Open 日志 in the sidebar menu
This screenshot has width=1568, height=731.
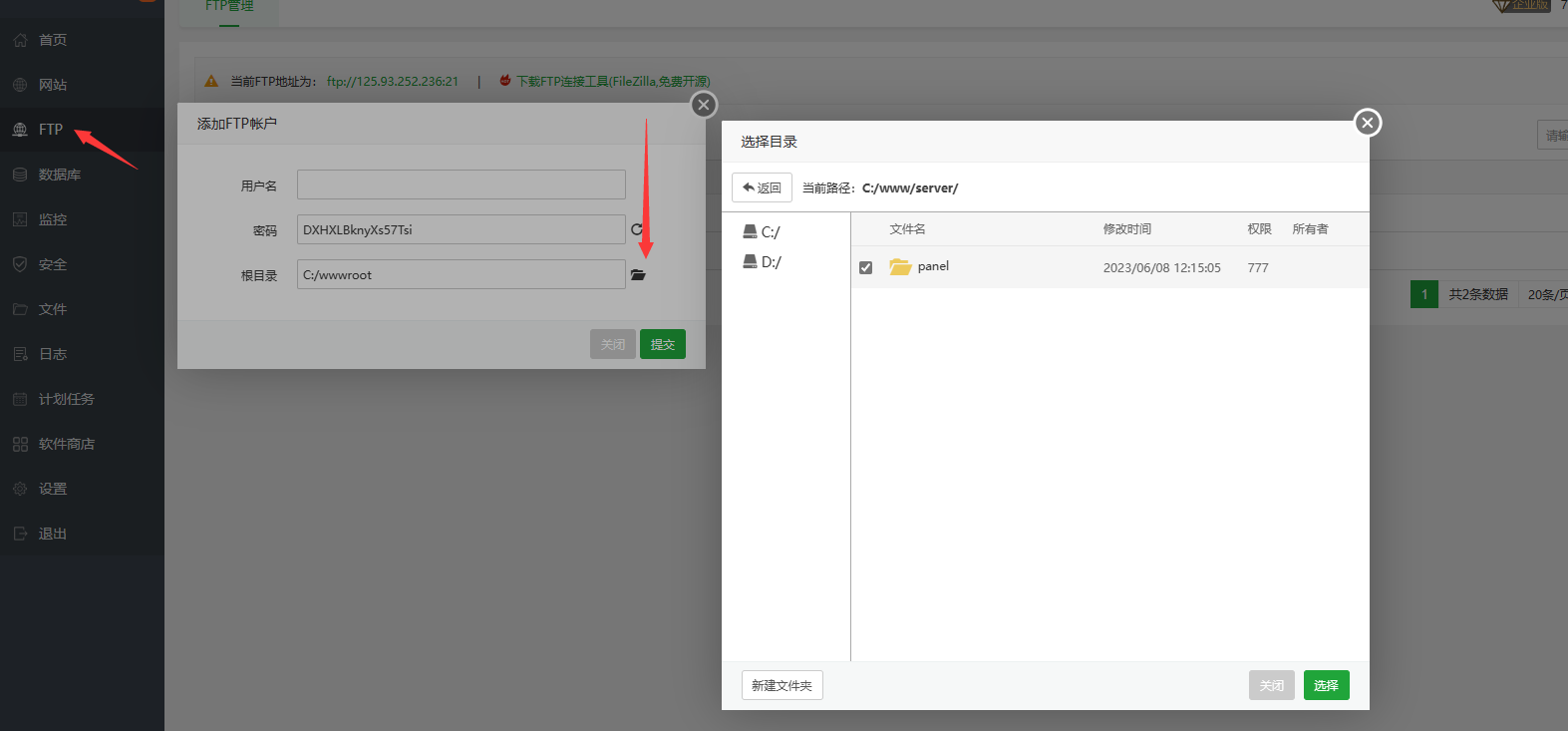[x=53, y=354]
